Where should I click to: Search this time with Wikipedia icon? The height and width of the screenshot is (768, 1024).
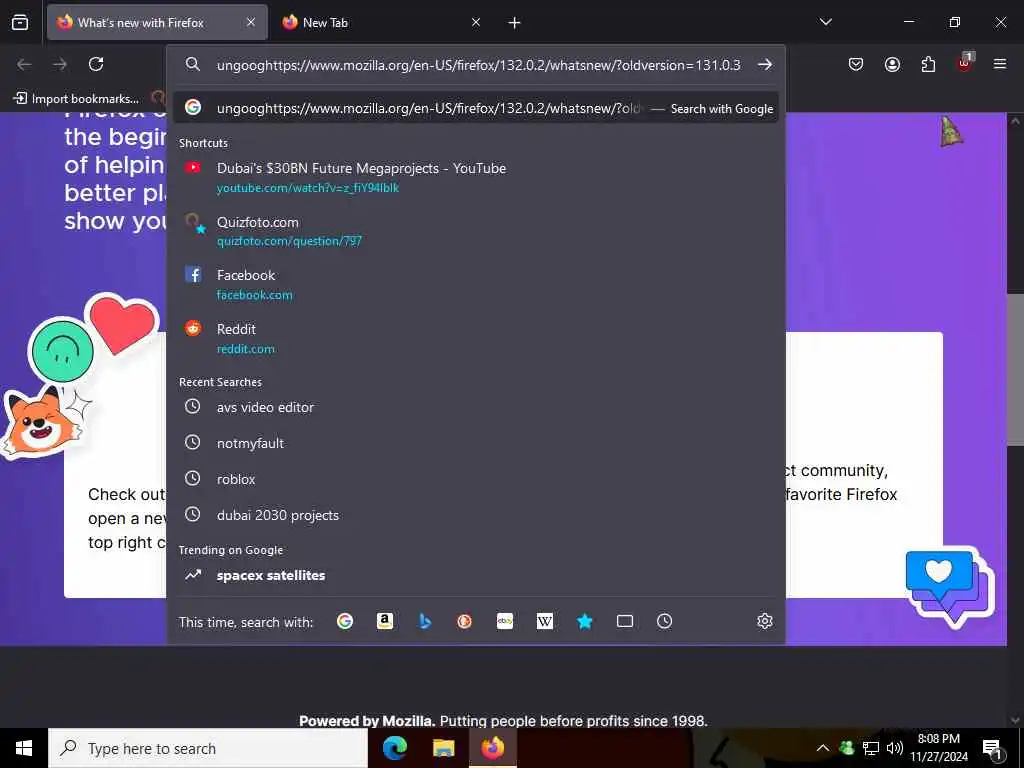click(545, 621)
